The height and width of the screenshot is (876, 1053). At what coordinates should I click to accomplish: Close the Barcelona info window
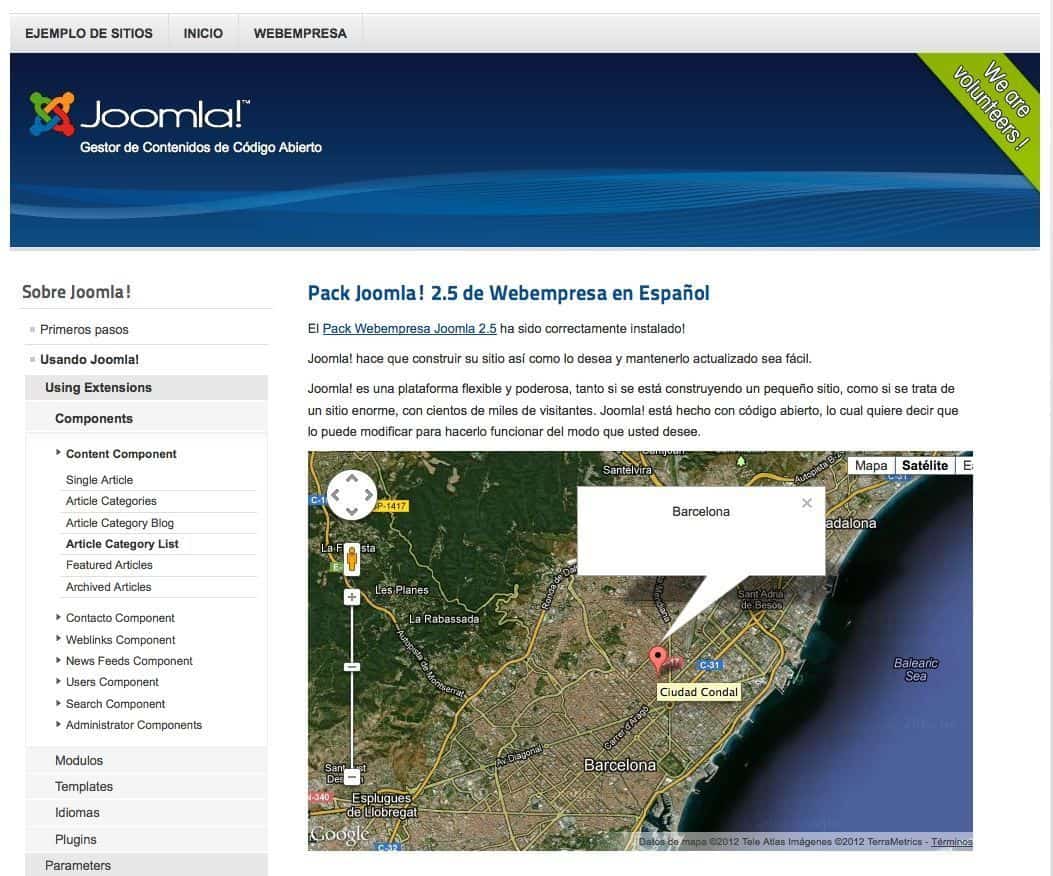807,503
